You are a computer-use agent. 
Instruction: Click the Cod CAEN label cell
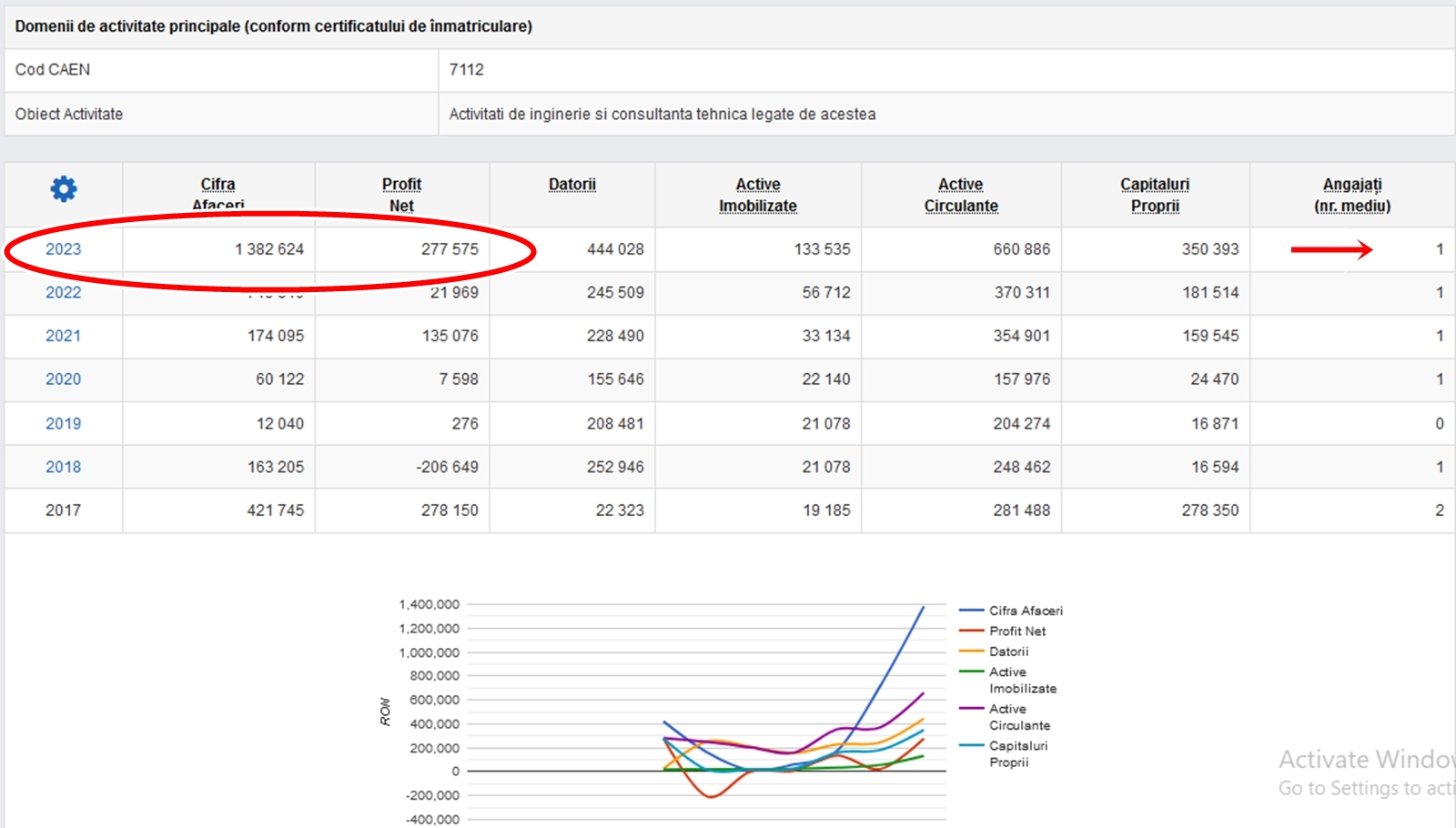tap(221, 70)
